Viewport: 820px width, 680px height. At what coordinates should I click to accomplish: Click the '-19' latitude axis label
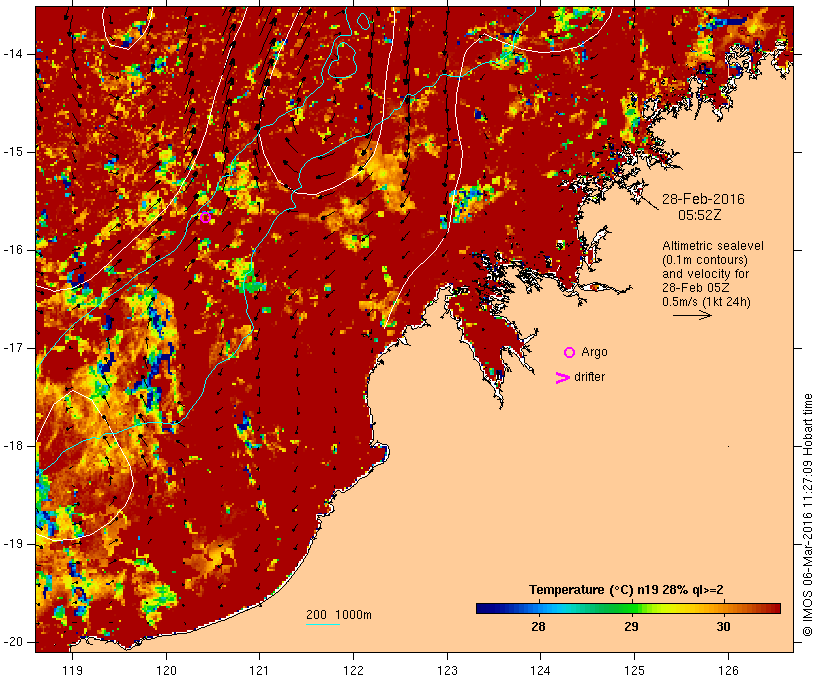pos(12,544)
